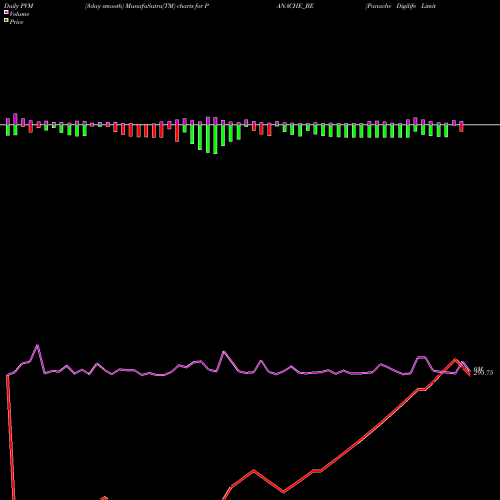Click the highest peak of the magenta volume line
The height and width of the screenshot is (500, 500).
pyautogui.click(x=37, y=345)
